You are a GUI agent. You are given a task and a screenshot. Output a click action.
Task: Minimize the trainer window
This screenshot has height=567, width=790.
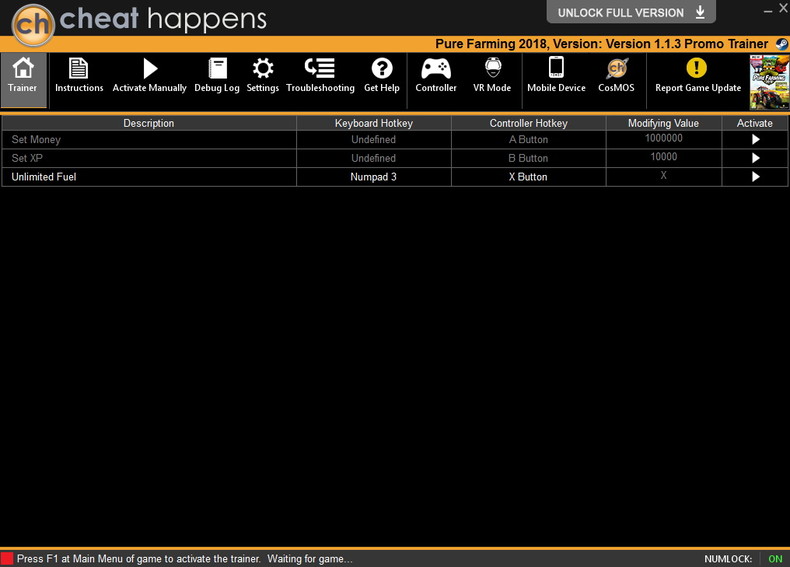click(x=768, y=11)
